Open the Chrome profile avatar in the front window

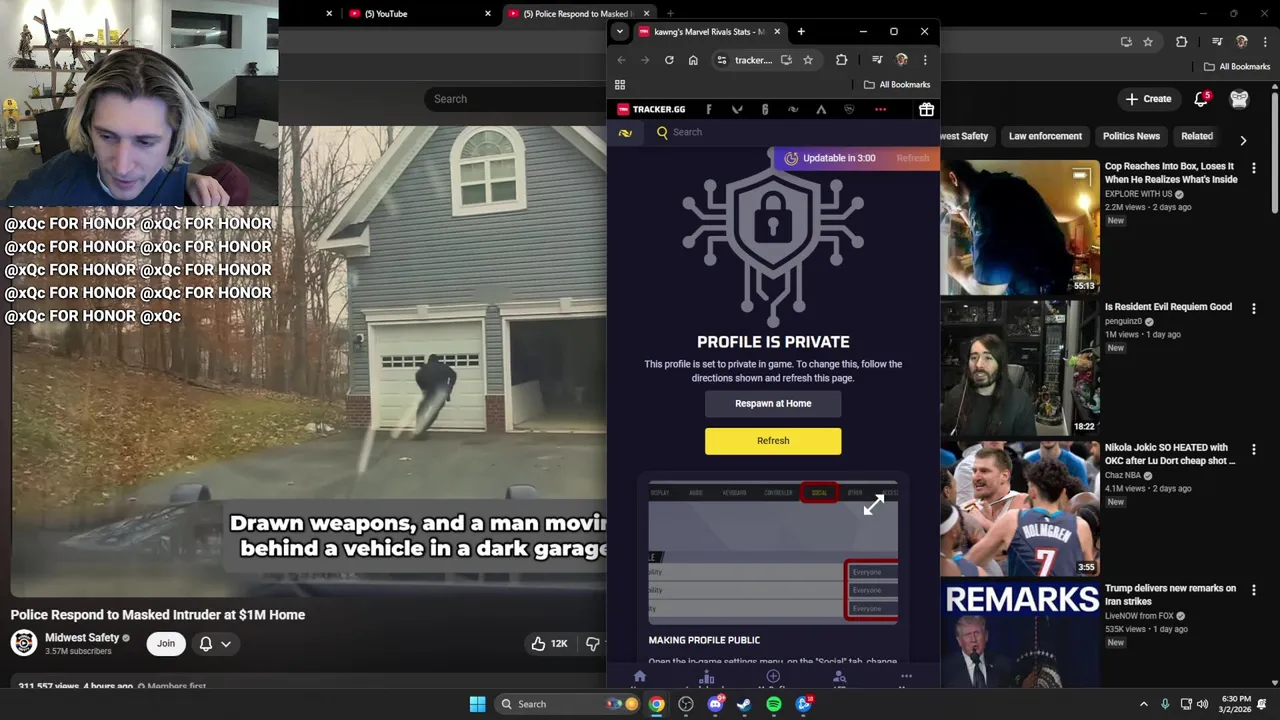[901, 60]
